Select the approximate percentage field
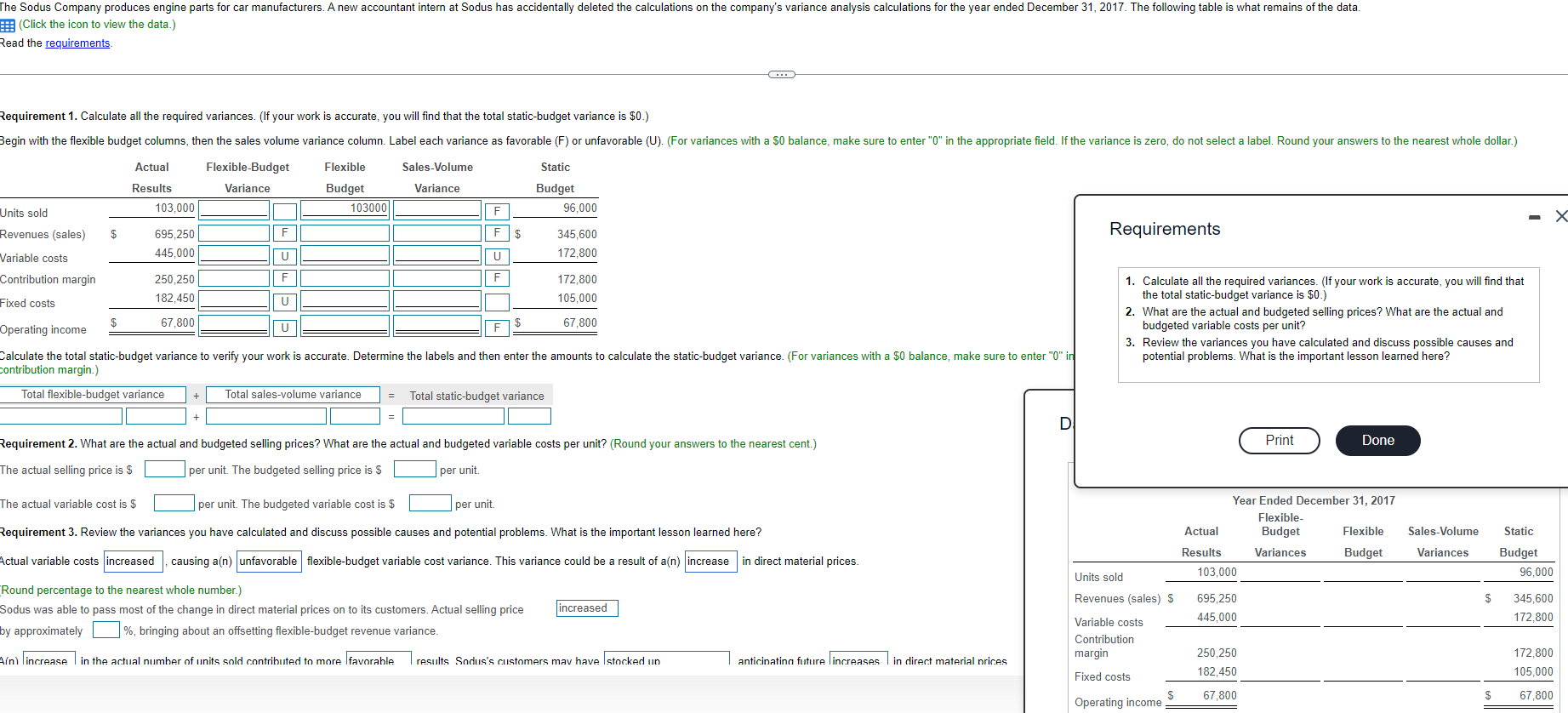 pyautogui.click(x=106, y=630)
